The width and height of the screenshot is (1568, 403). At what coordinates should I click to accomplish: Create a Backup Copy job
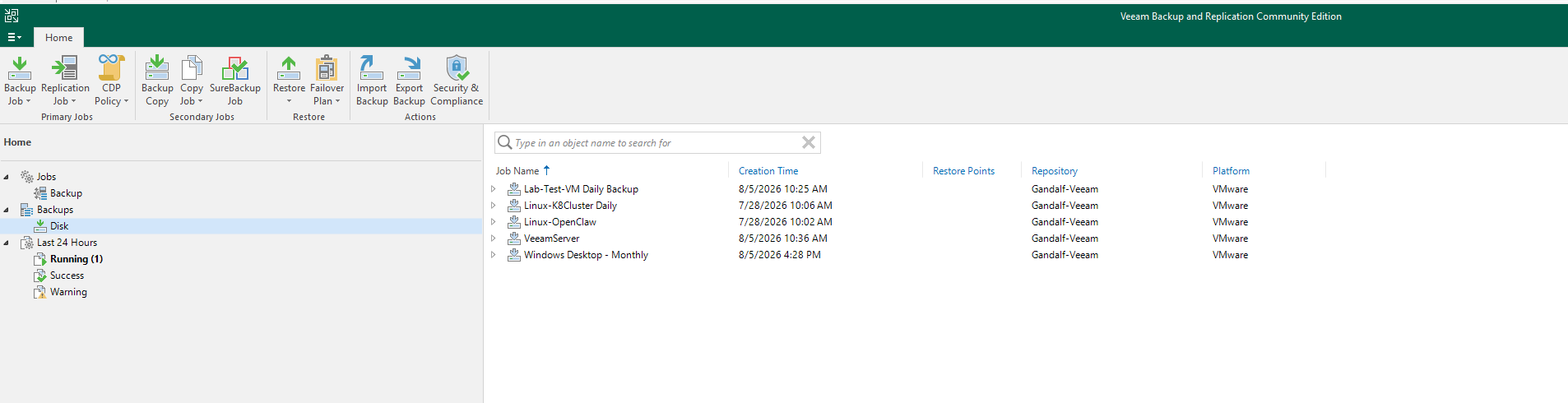tap(157, 81)
